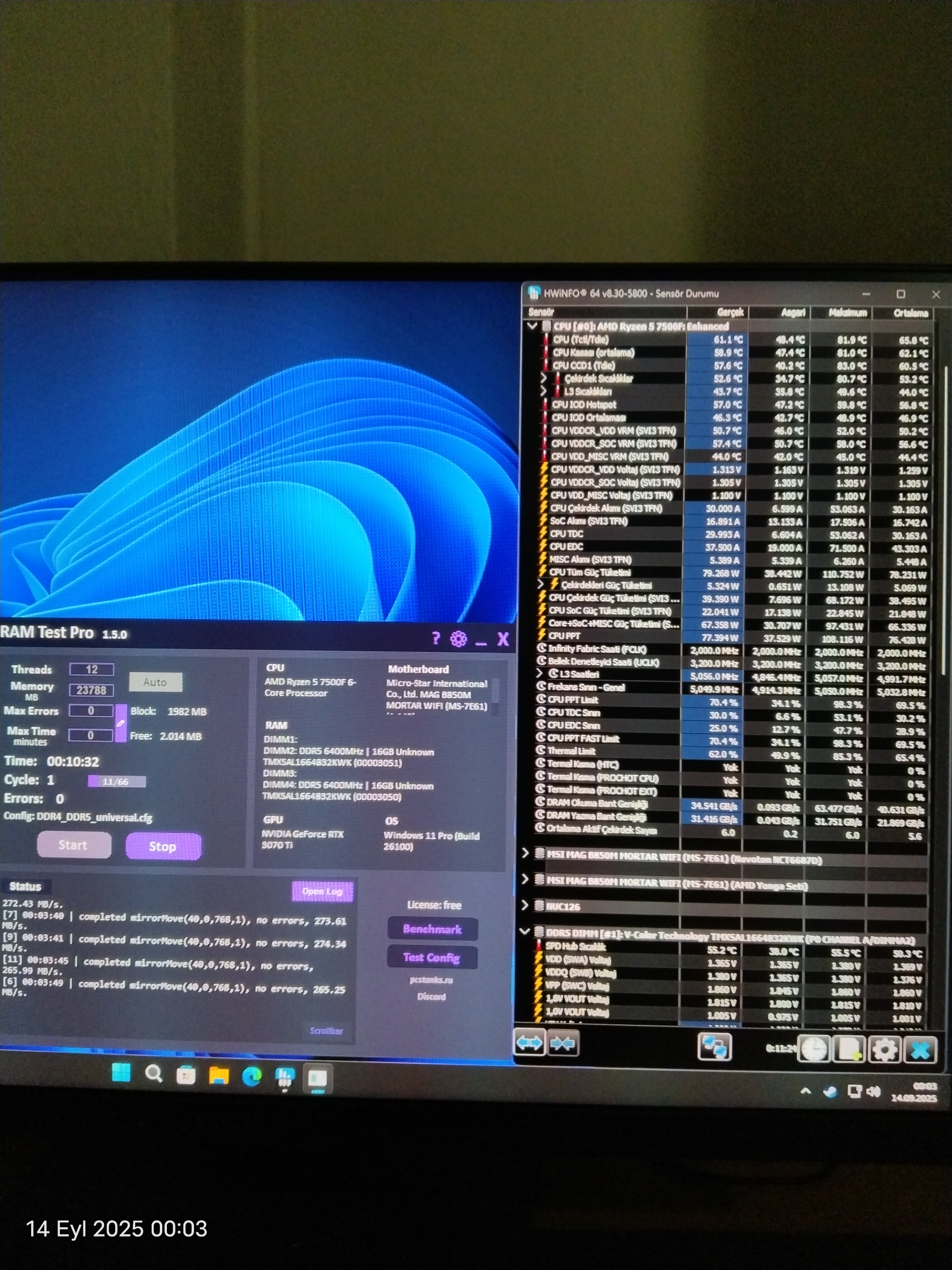952x1270 pixels.
Task: Expand L3 Sıcaklıkları row
Action: [x=544, y=391]
